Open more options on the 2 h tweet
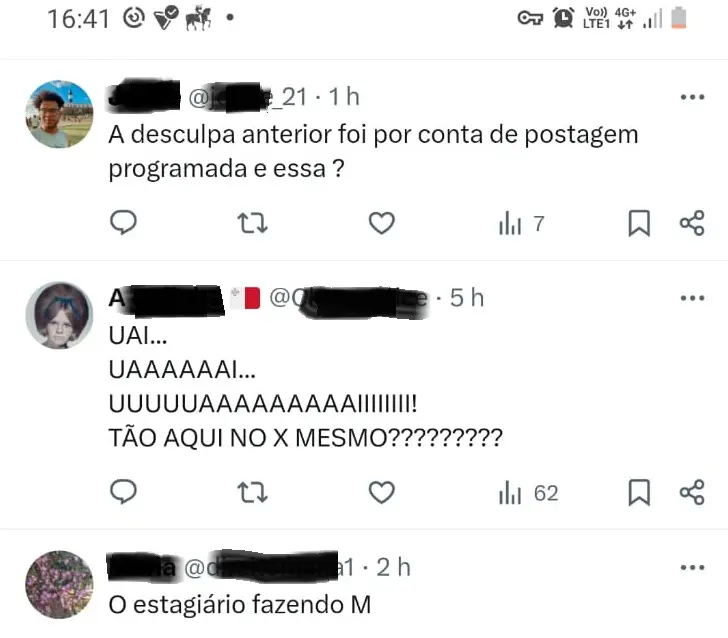The width and height of the screenshot is (728, 638). [x=692, y=567]
